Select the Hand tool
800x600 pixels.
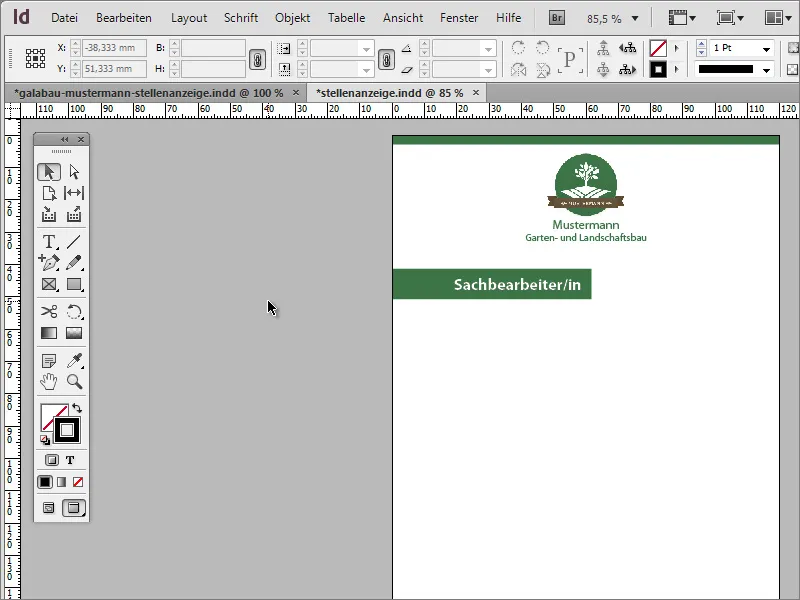[x=49, y=382]
